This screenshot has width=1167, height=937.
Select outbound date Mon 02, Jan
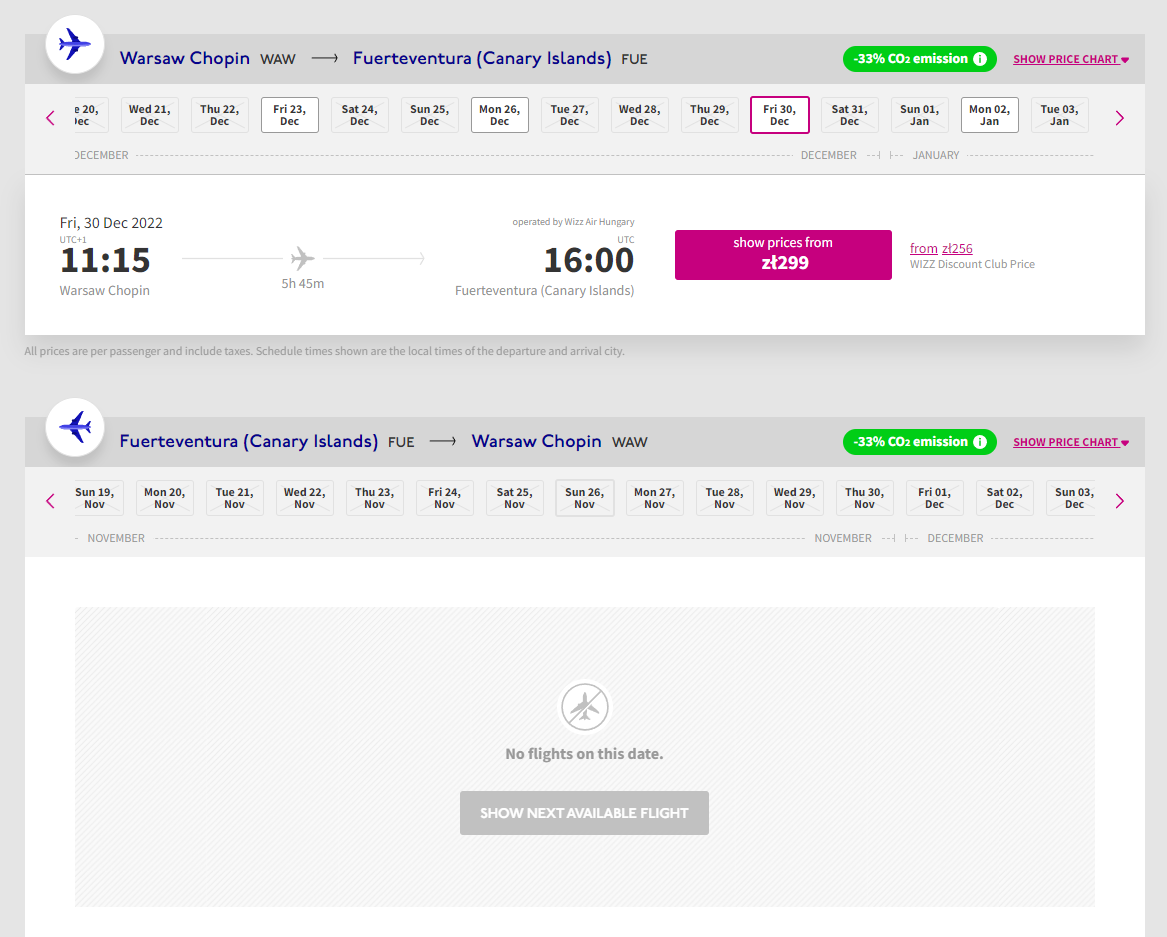coord(989,115)
